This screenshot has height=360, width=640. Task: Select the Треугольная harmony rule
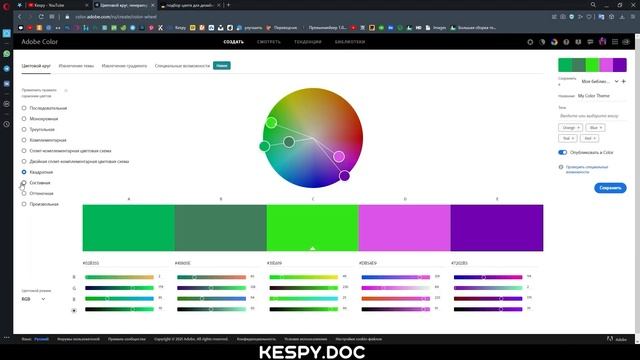tap(38, 129)
